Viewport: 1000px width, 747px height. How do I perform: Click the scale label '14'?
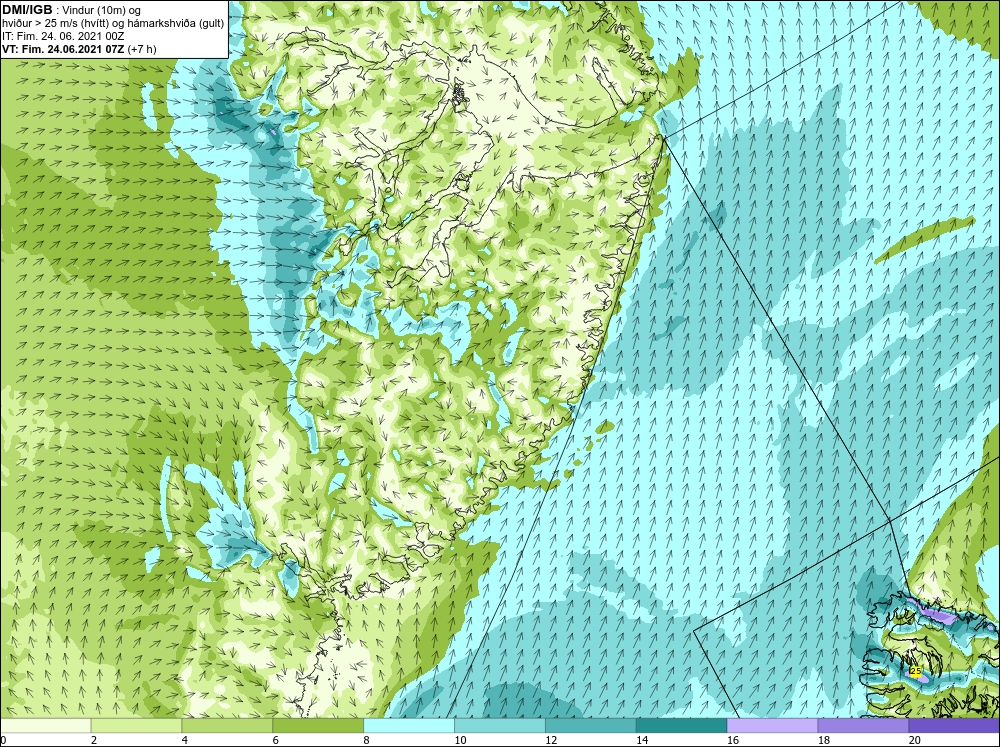pos(642,740)
